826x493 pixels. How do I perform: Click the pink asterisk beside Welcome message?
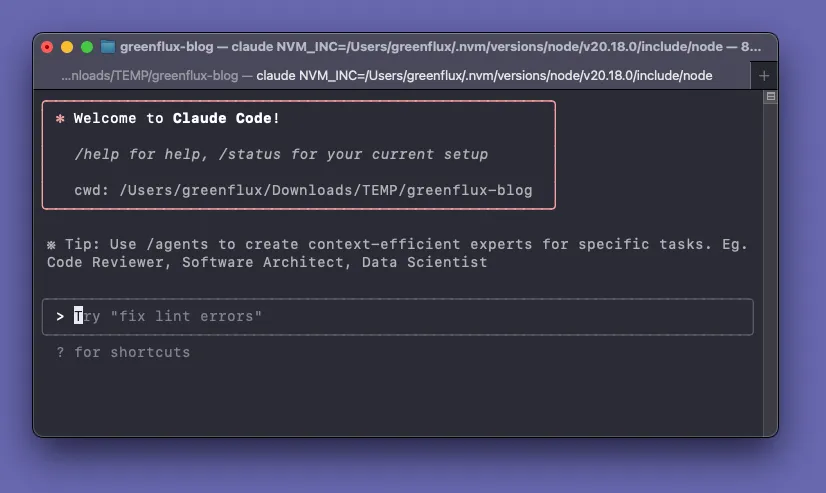click(60, 118)
